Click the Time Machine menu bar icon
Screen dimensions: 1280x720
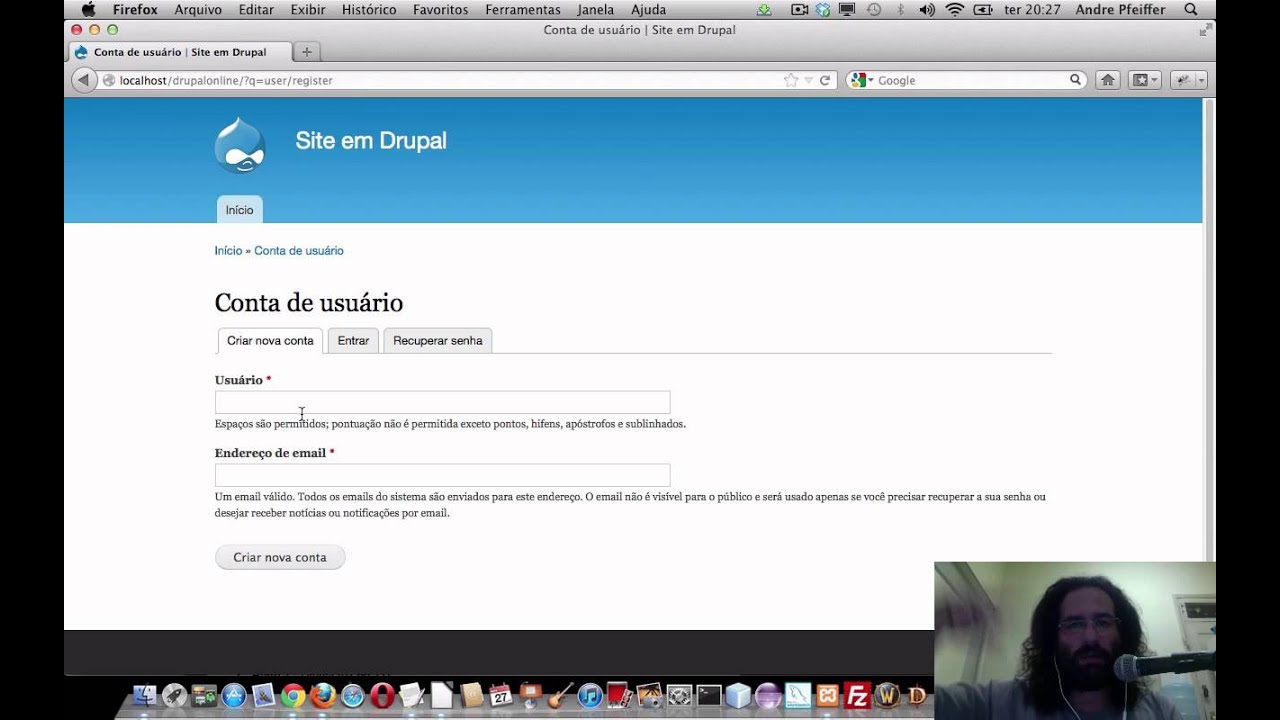tap(874, 9)
